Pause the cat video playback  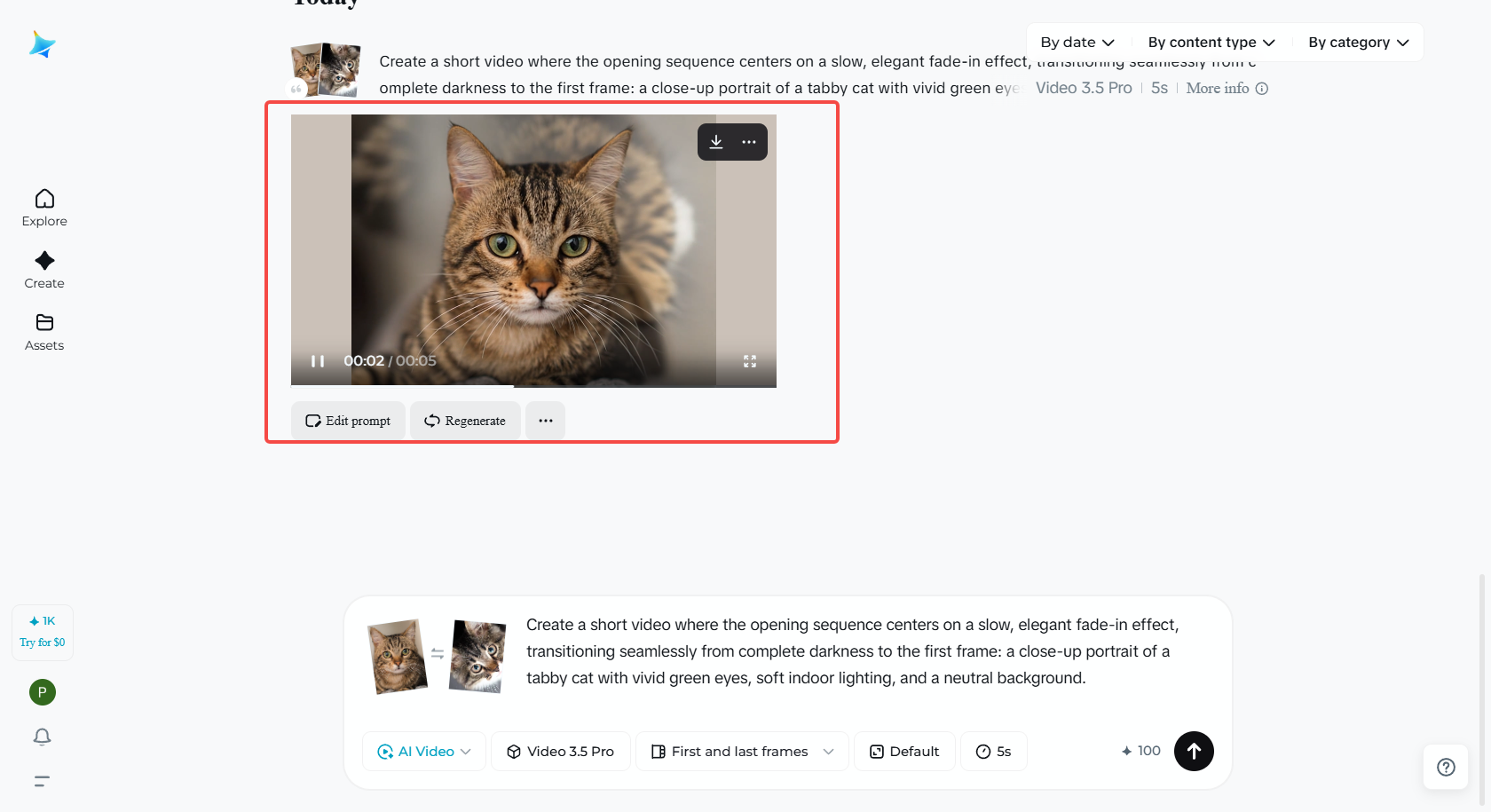click(318, 361)
